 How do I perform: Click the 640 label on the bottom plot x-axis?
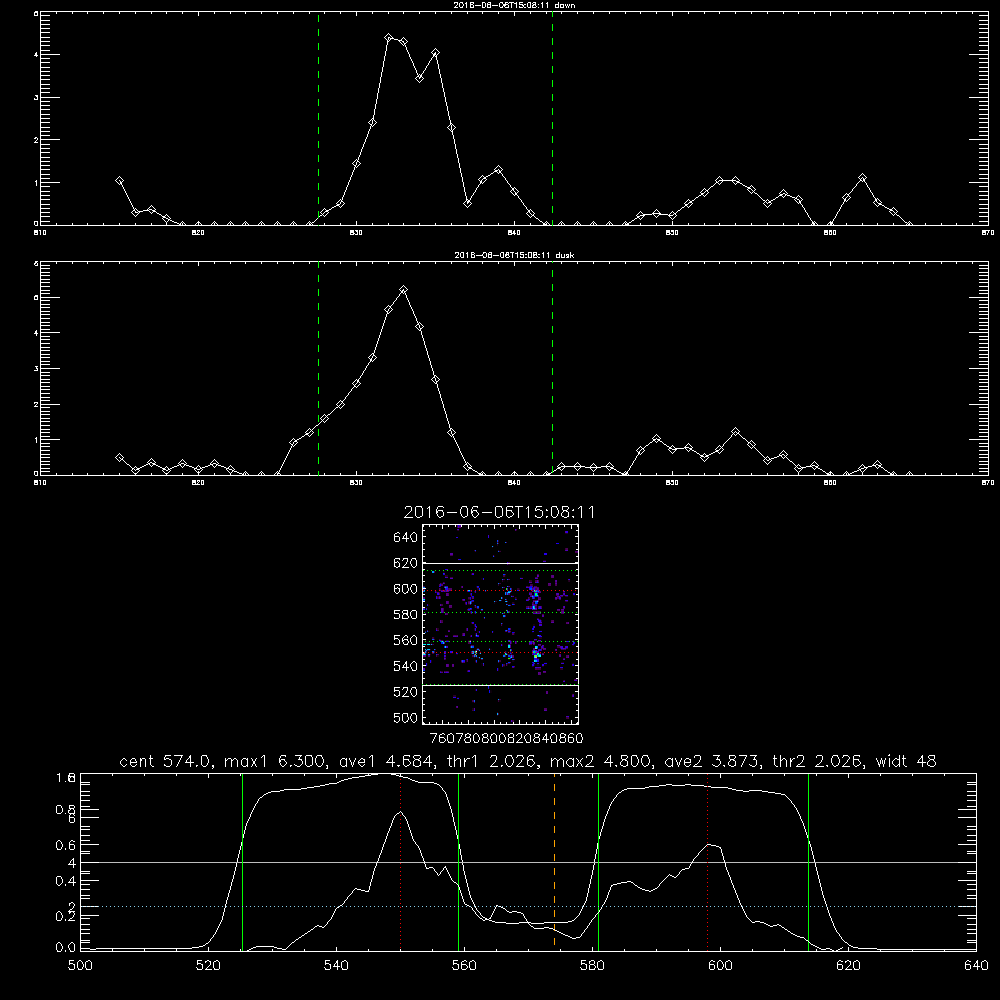[976, 966]
